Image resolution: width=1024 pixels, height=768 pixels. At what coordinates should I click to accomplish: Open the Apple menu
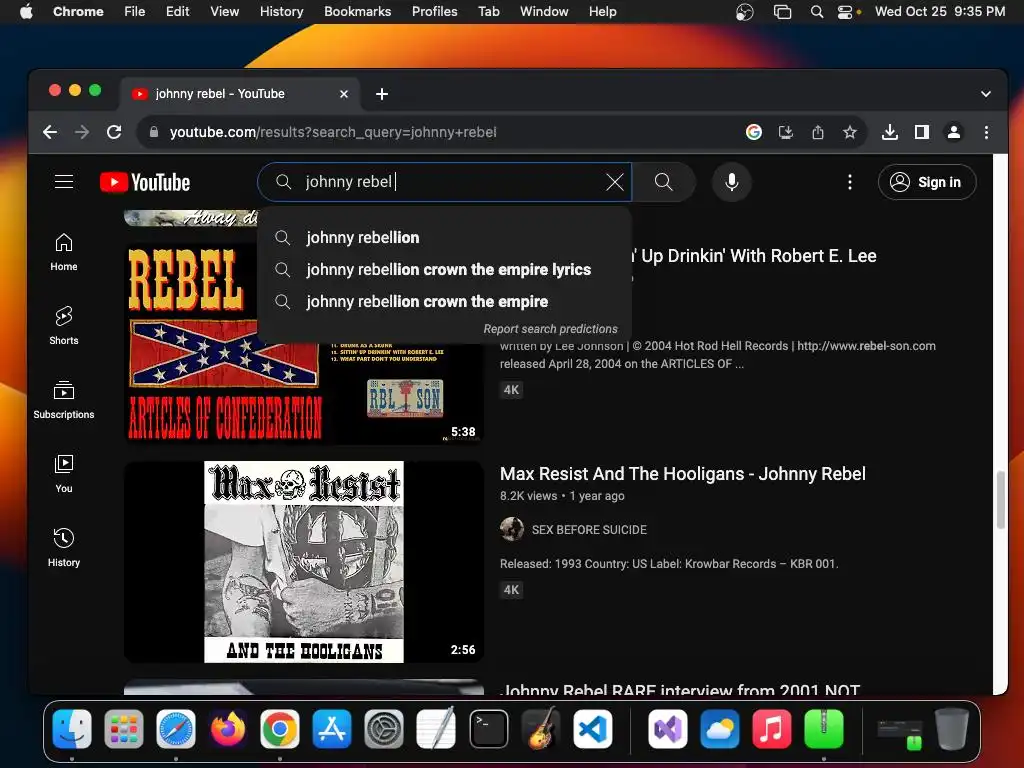tap(26, 11)
